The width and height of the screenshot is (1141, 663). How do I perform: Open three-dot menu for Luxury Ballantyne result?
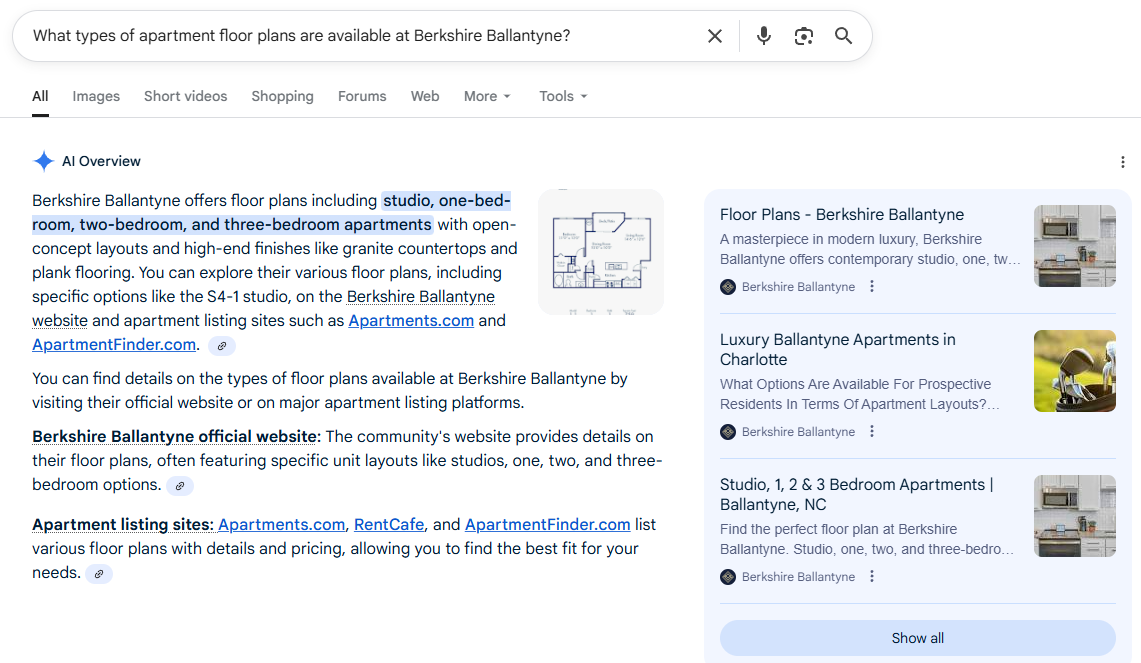pyautogui.click(x=872, y=432)
